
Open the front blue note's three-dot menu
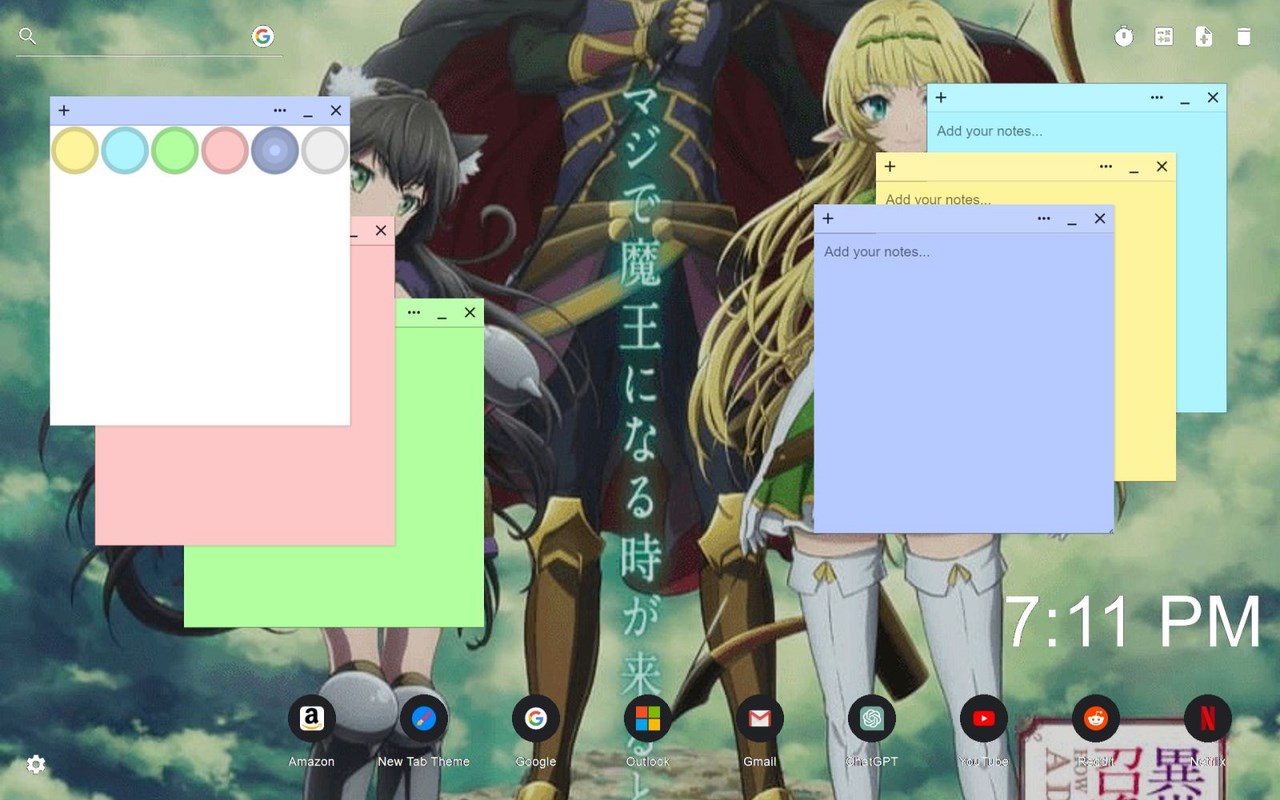(x=1044, y=219)
